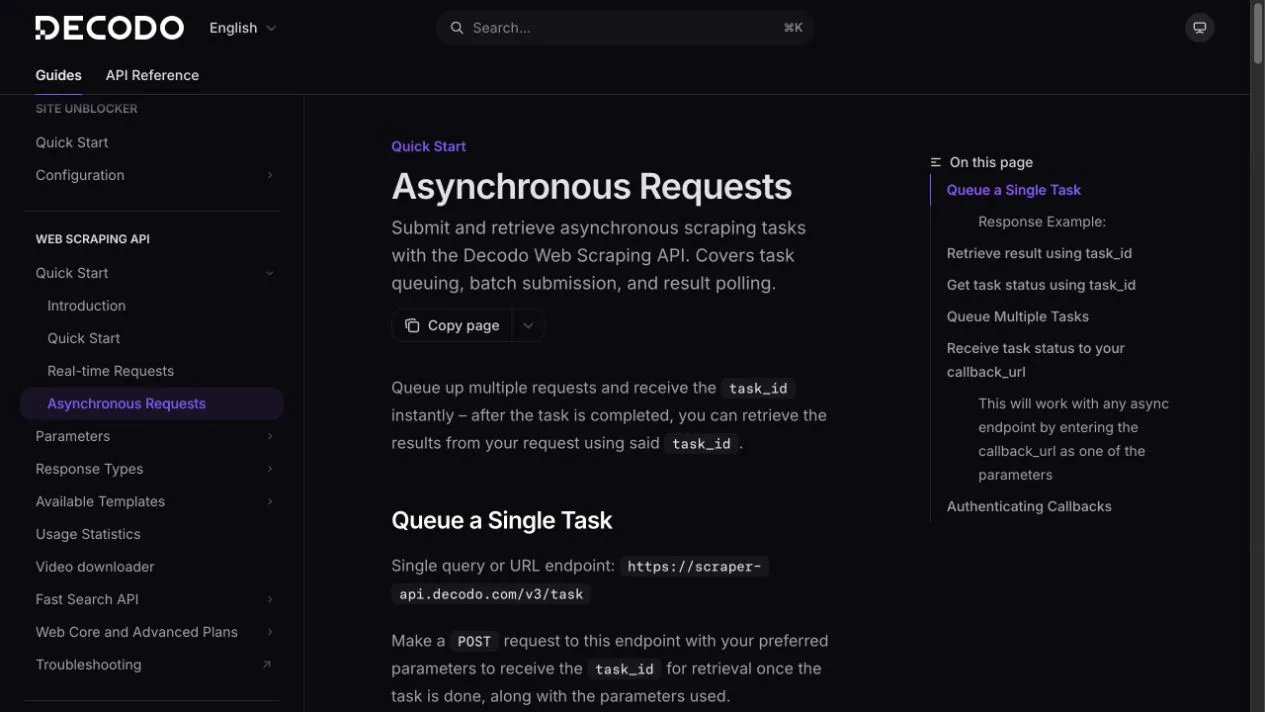Click the Queue a Single Task heading
Viewport: 1265px width, 712px height.
[501, 520]
